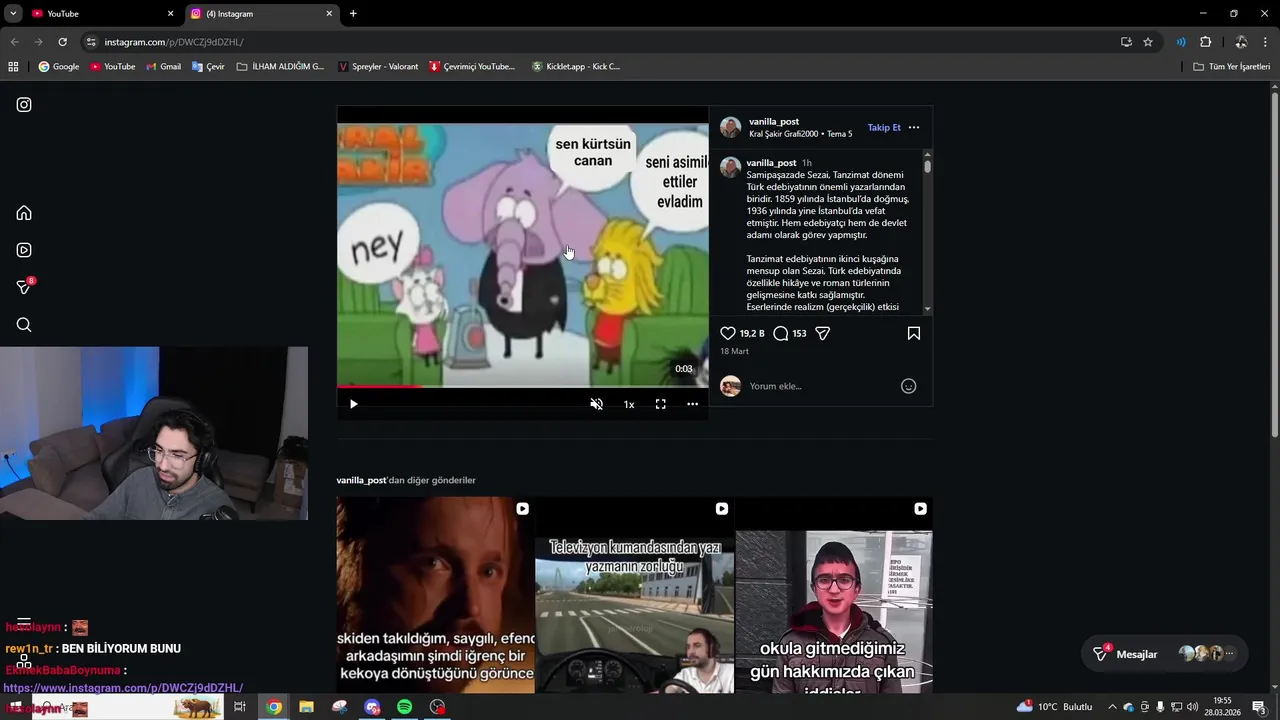
Task: Bookmark this page with star
Action: [1148, 42]
